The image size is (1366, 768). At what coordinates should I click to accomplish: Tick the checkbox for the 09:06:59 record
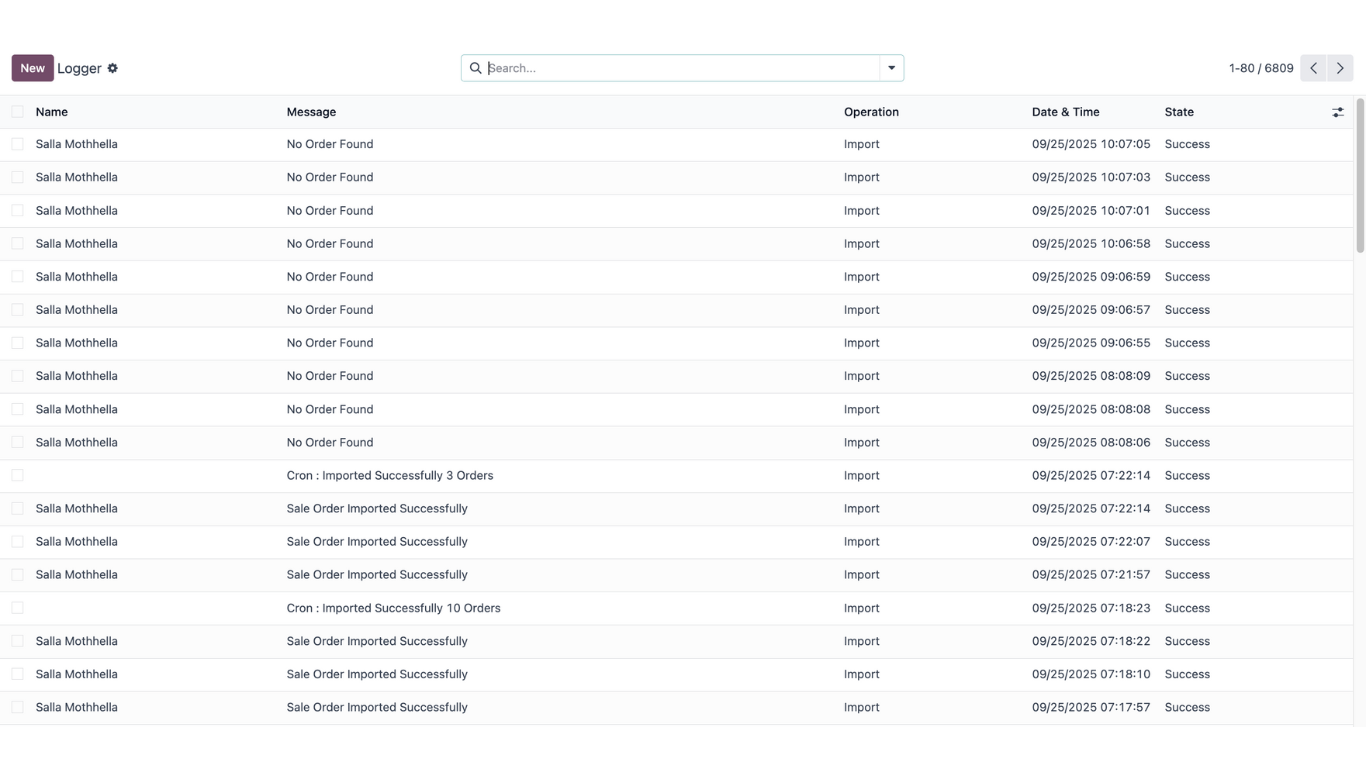point(18,276)
